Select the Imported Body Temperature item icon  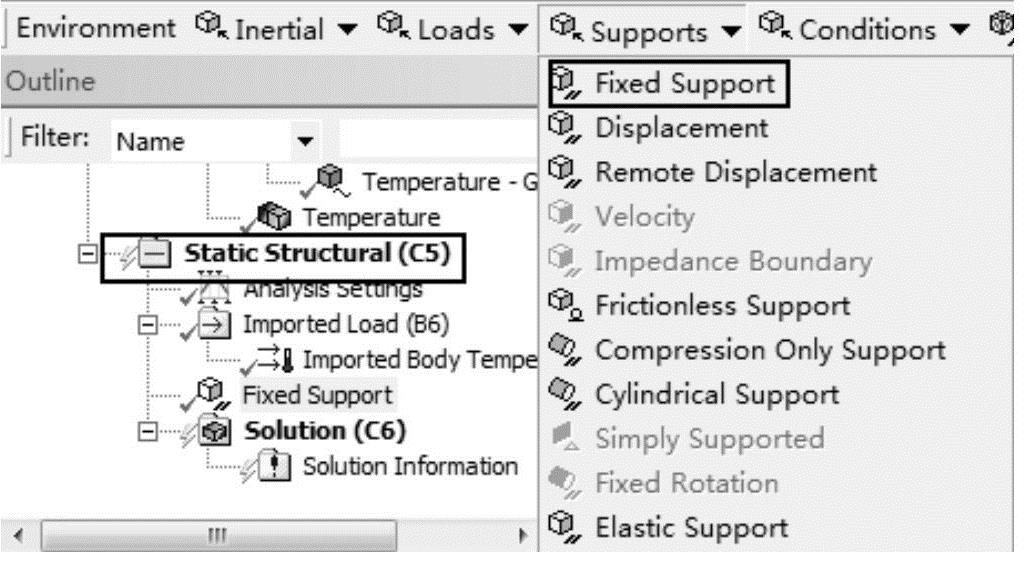pos(274,360)
